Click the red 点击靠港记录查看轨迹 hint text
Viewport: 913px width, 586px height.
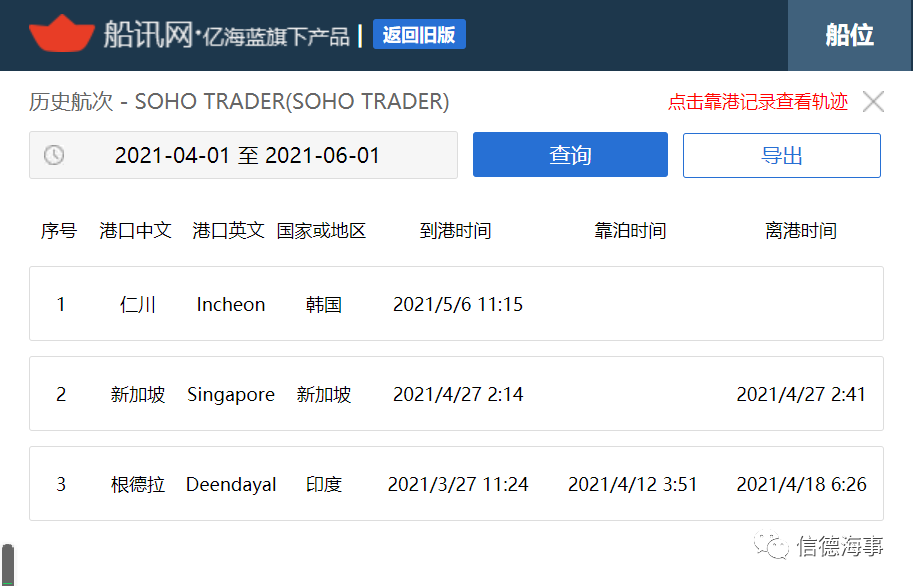(758, 102)
